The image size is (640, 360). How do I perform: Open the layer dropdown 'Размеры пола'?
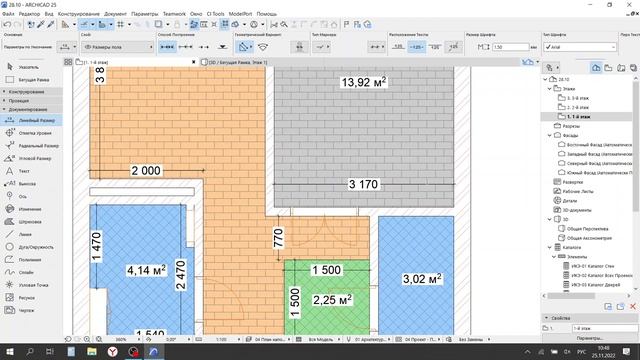[117, 47]
